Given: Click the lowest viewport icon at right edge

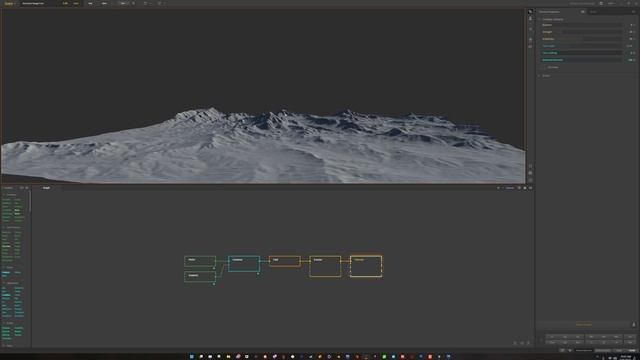Looking at the screenshot, I should point(530,180).
